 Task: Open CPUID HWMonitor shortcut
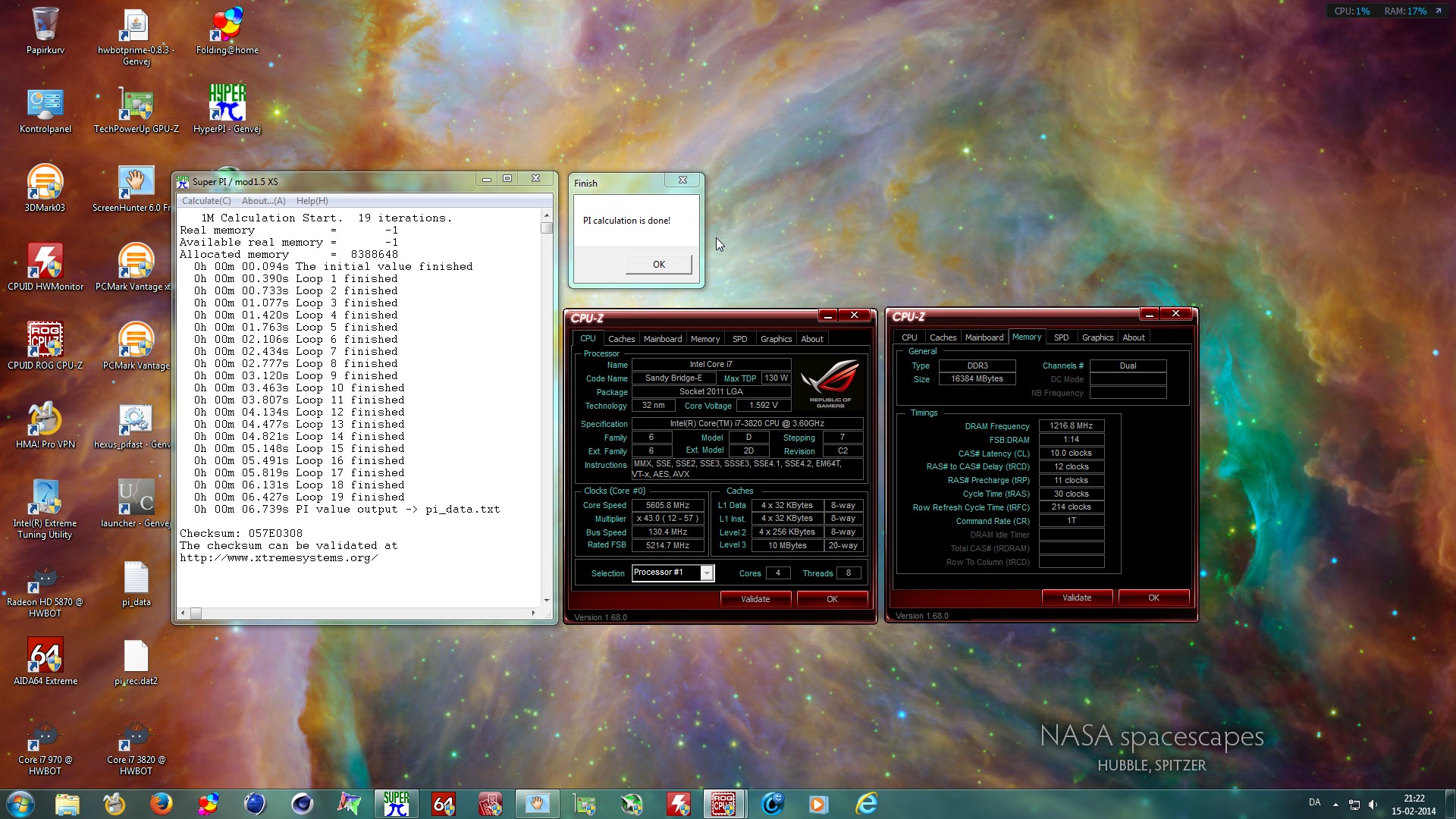pos(45,267)
